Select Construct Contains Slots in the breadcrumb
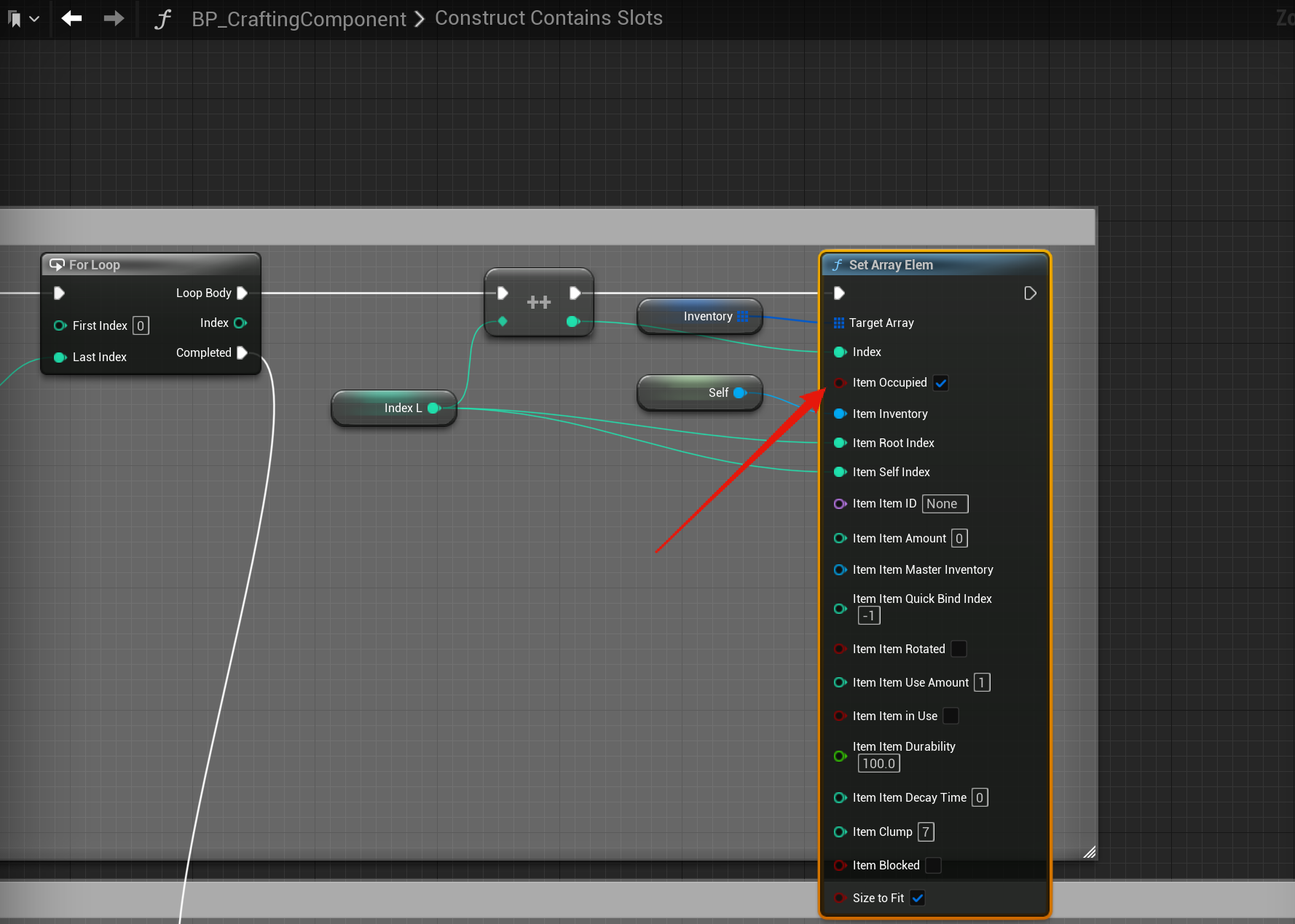 548,18
